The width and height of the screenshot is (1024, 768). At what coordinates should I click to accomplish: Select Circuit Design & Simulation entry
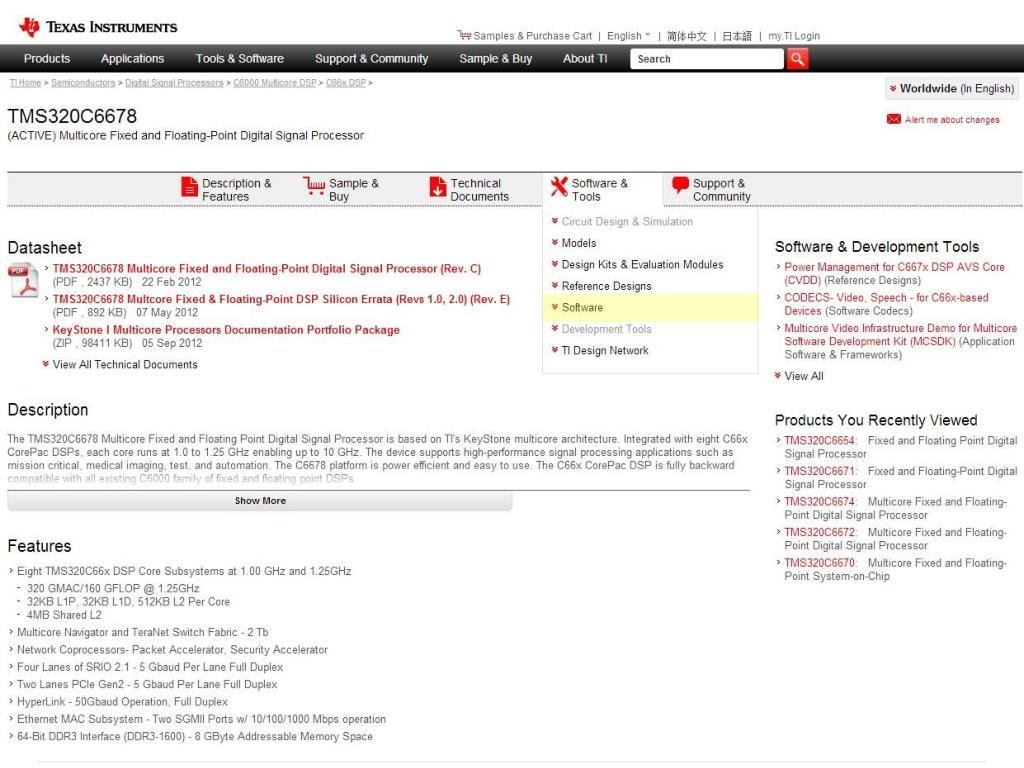[627, 221]
